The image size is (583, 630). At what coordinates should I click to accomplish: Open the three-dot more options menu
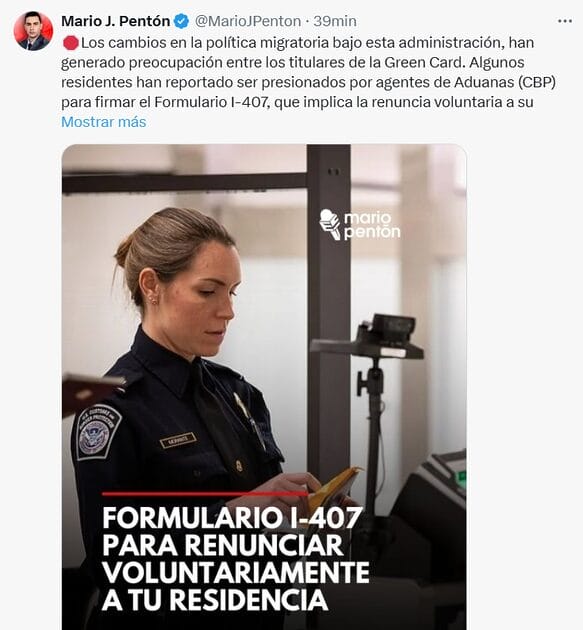click(x=565, y=21)
